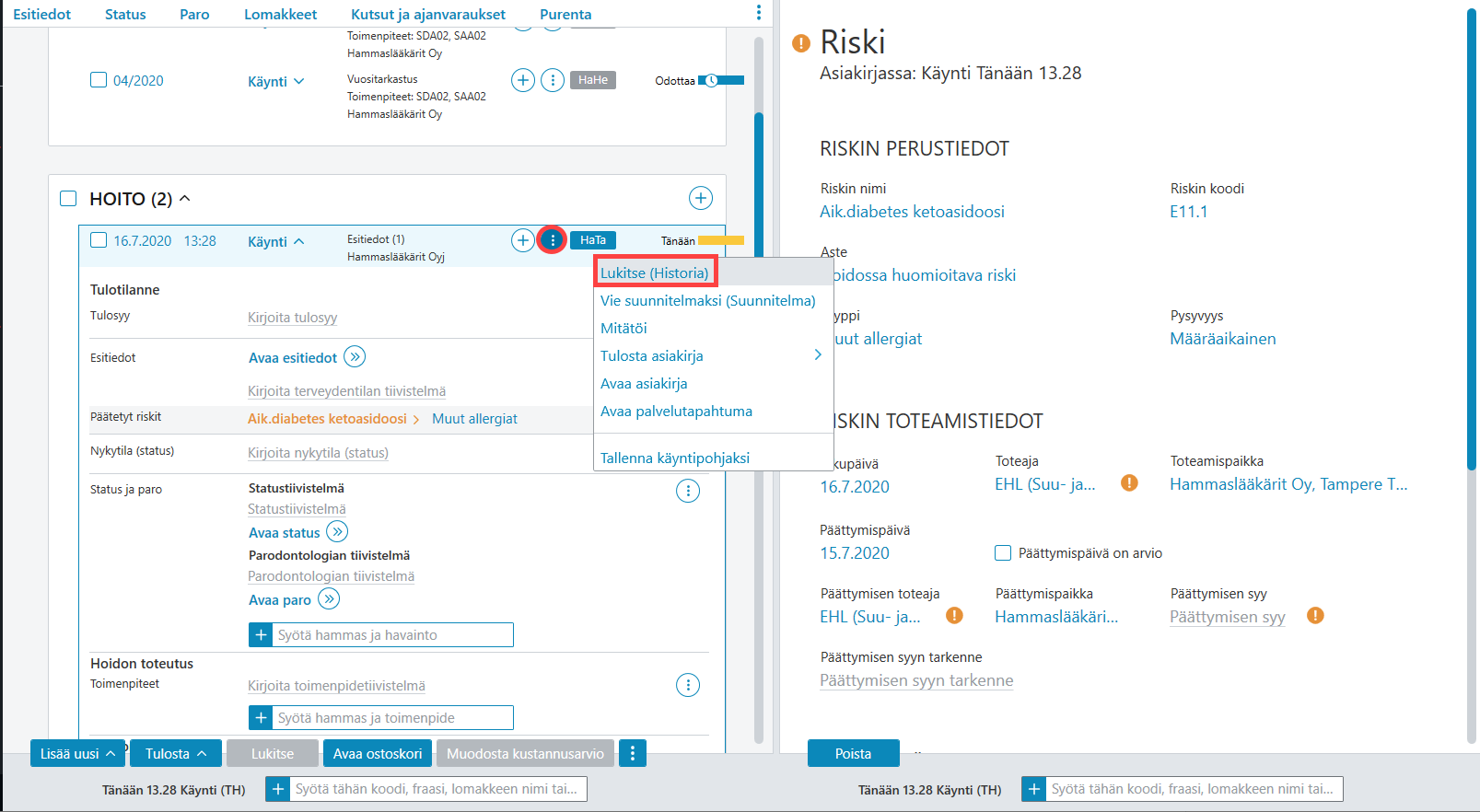
Task: Tick the 04/2020 visit checkbox
Action: point(99,80)
